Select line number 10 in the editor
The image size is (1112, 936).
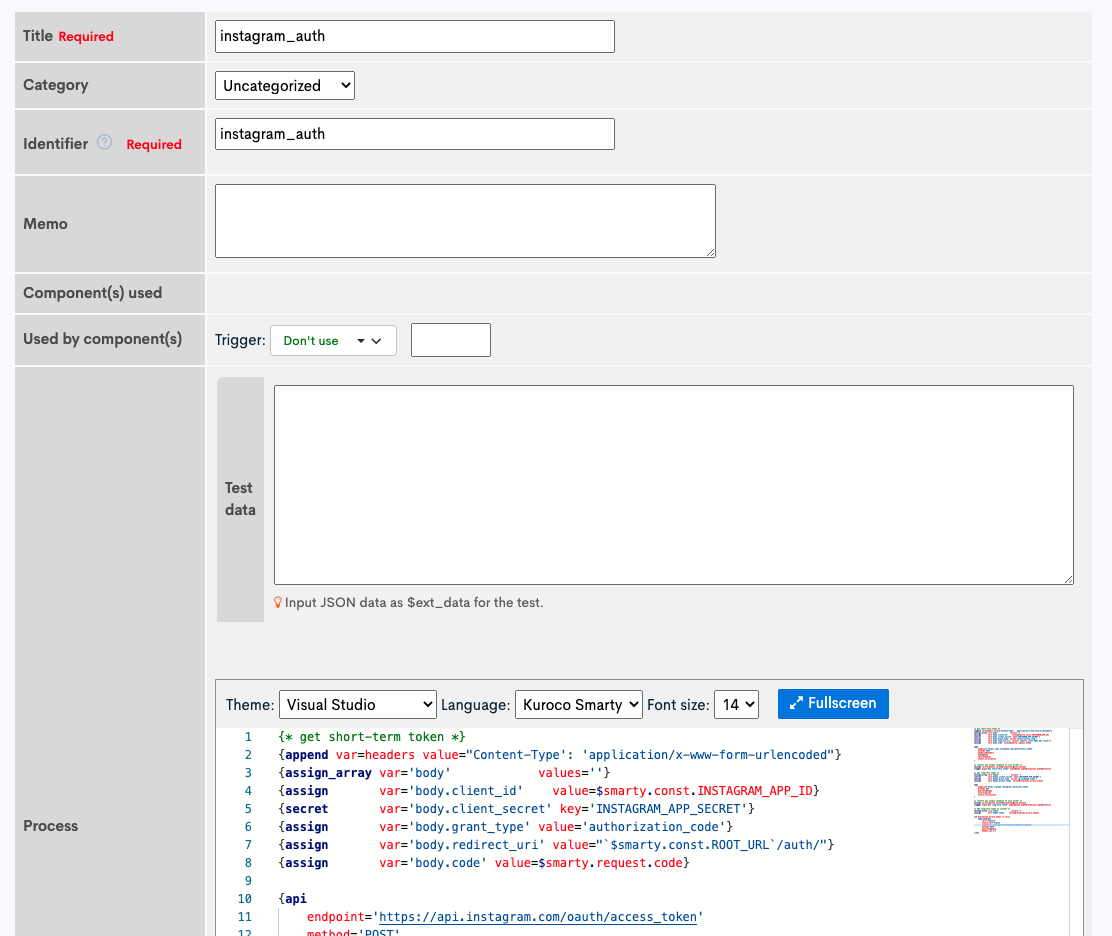(x=244, y=898)
